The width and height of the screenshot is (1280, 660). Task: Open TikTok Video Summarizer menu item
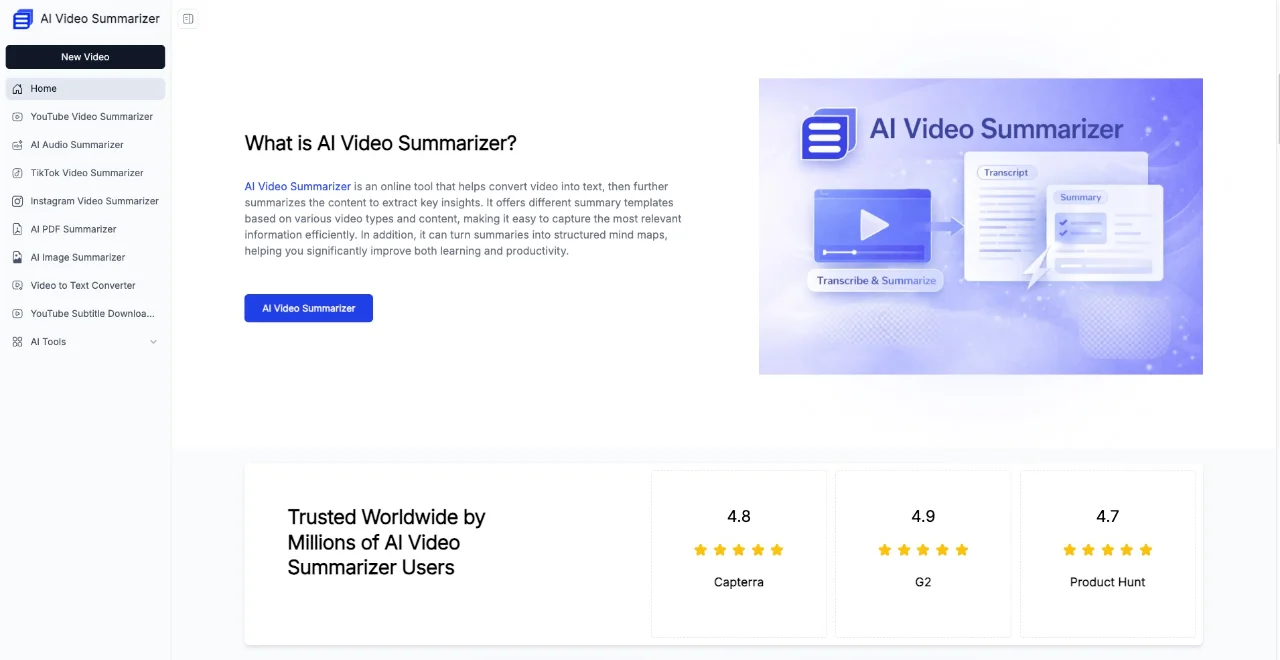(x=85, y=173)
